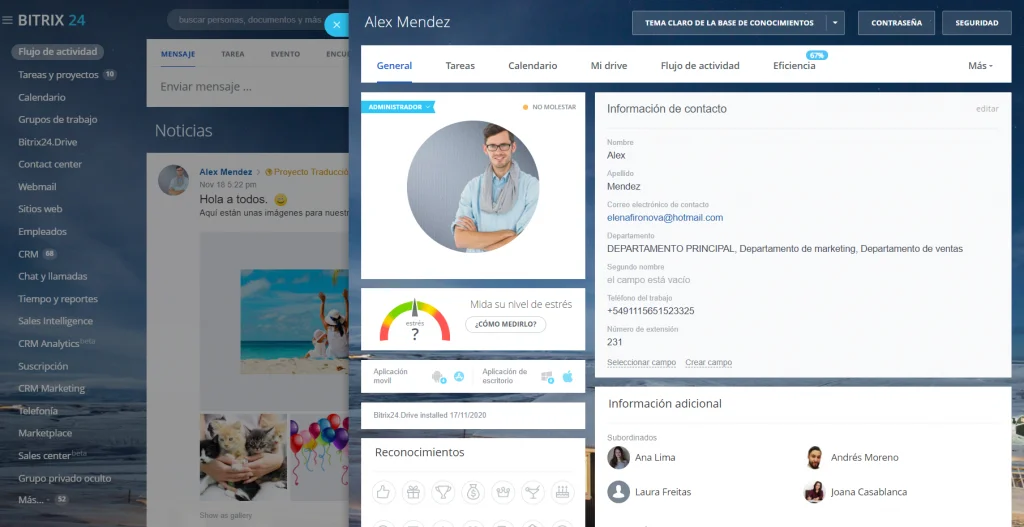Click the trophy cup recognition icon
The width and height of the screenshot is (1024, 527).
tap(443, 492)
